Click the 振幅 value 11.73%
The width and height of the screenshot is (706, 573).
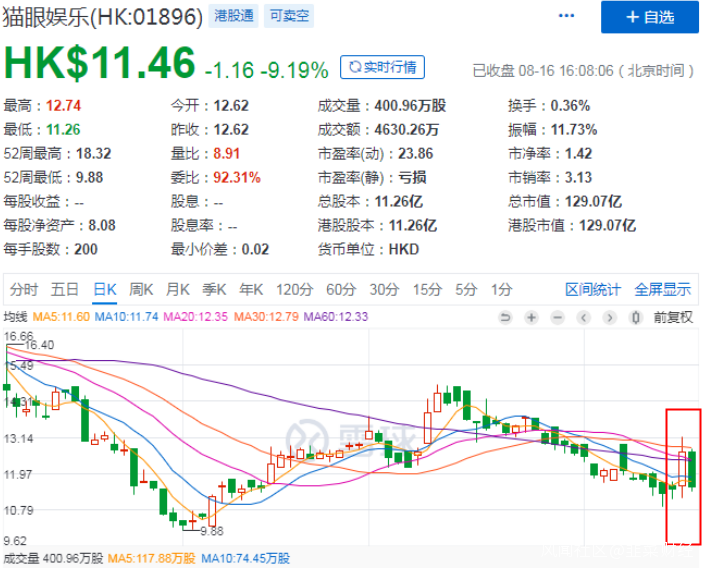point(574,130)
